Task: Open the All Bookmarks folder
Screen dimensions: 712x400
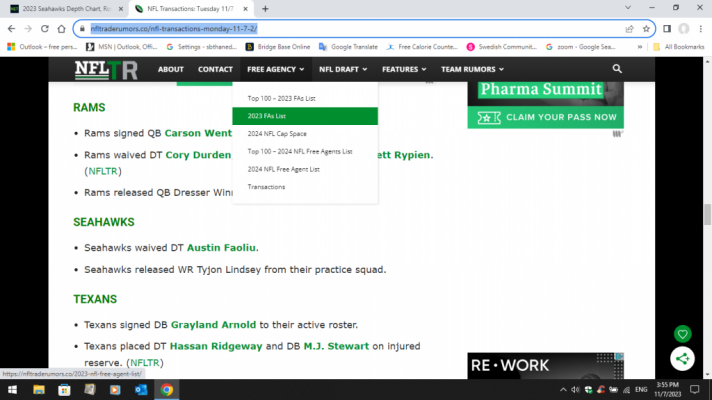Action: click(678, 47)
